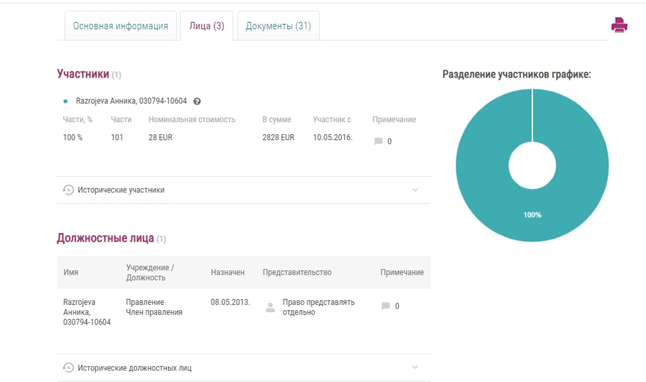Click the teal bullet beside the participant name

click(x=66, y=101)
